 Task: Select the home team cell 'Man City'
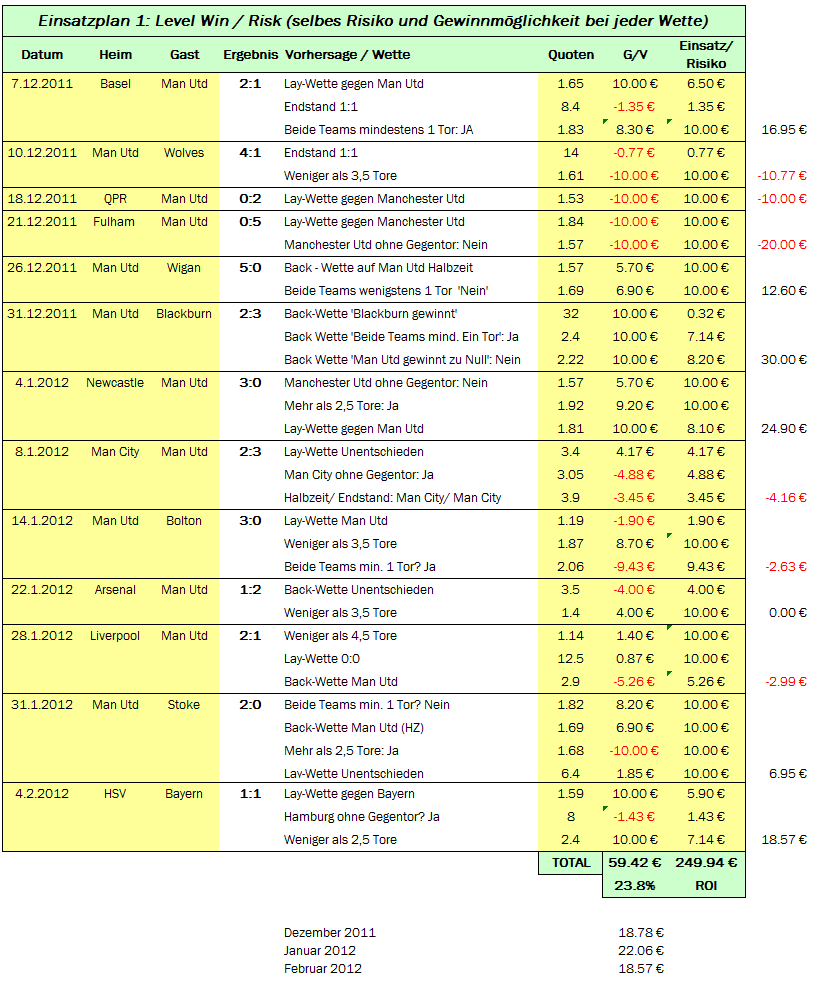pos(115,452)
